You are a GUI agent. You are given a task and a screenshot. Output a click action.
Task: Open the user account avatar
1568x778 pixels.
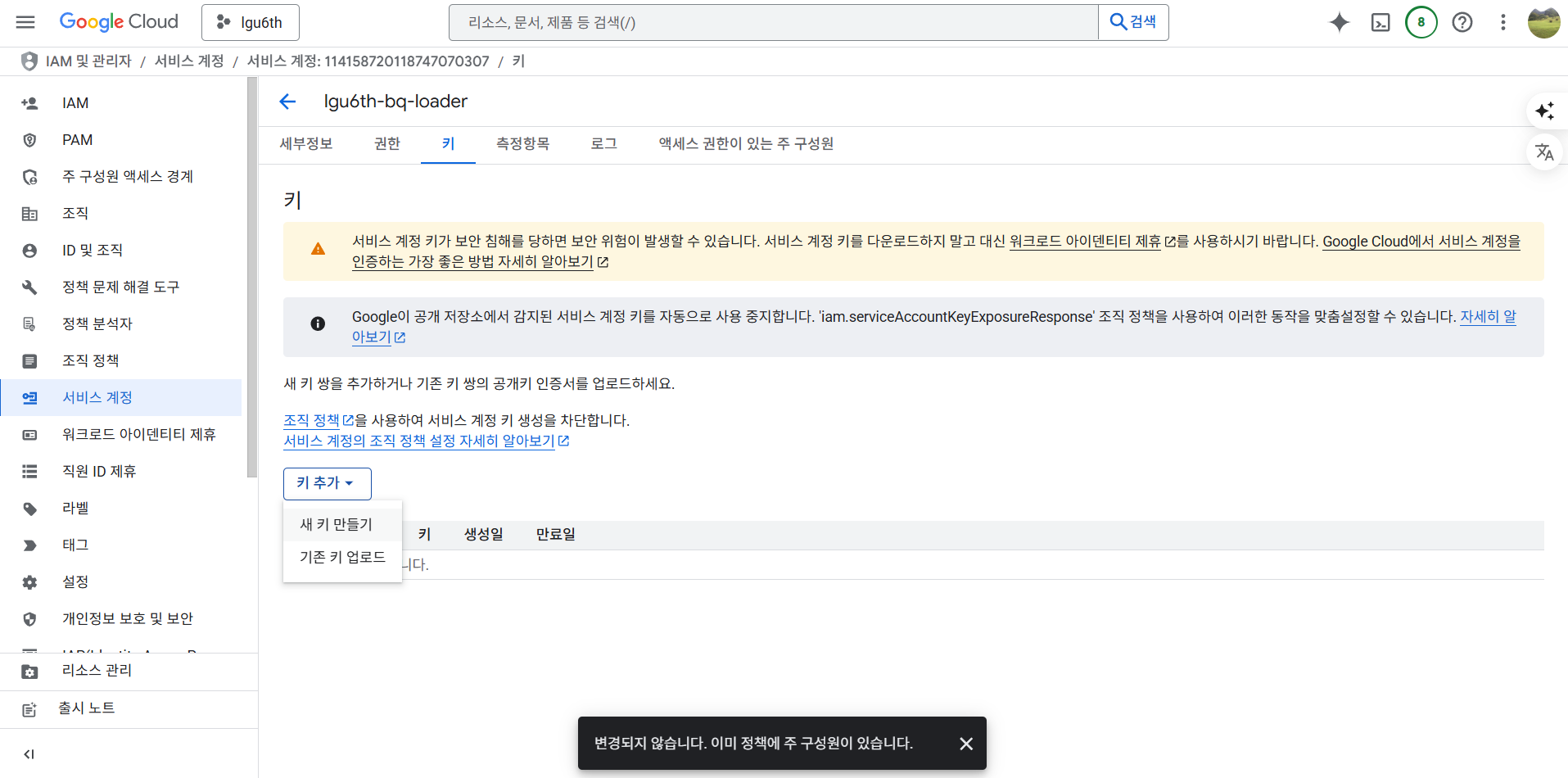[x=1544, y=22]
